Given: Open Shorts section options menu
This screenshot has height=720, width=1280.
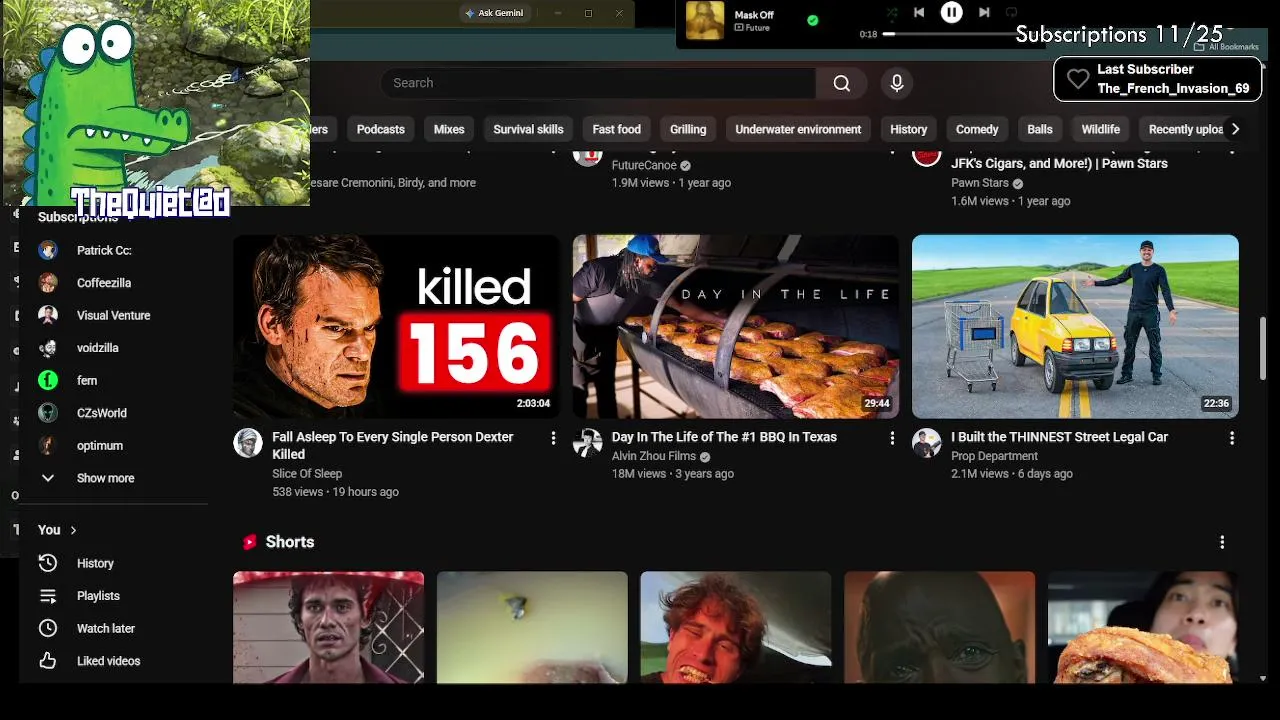Looking at the screenshot, I should (1222, 542).
